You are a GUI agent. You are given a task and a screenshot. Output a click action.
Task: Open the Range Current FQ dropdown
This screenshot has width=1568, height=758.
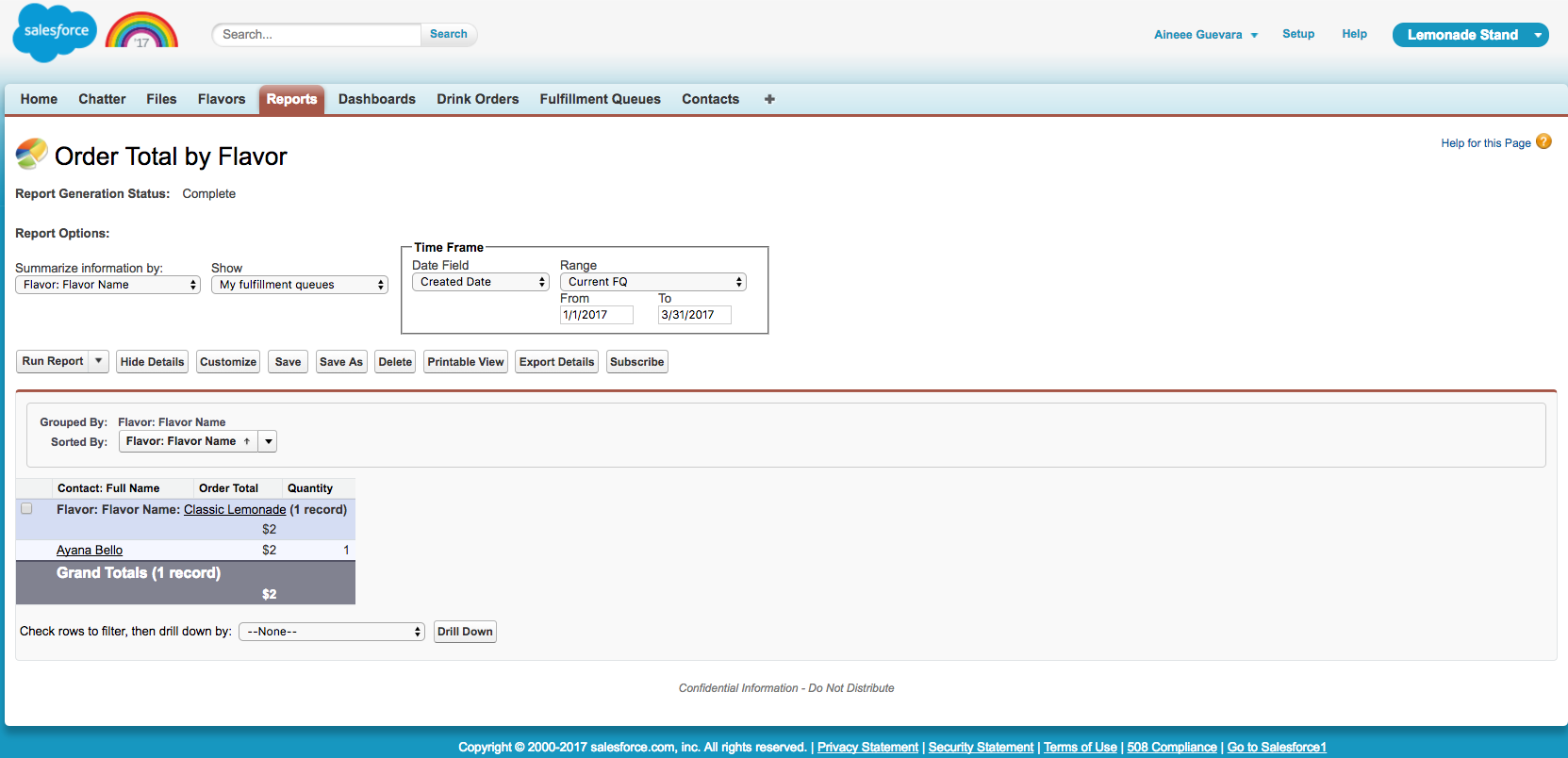[x=653, y=282]
